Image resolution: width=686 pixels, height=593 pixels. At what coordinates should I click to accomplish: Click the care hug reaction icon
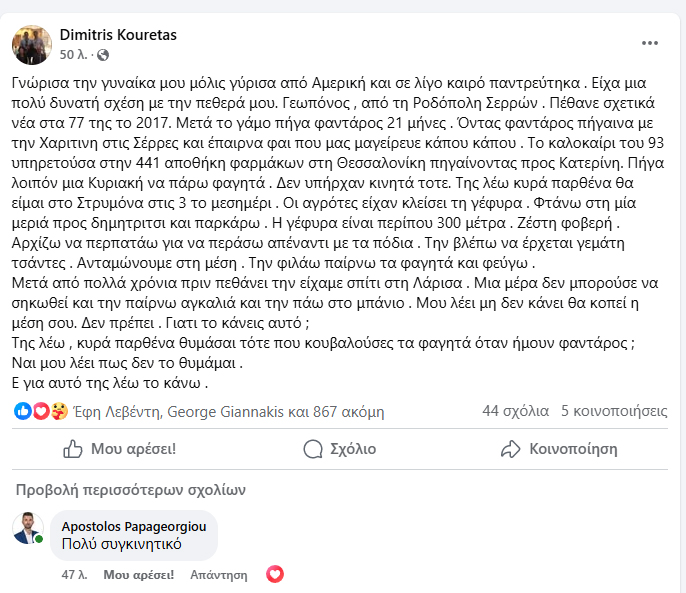click(x=58, y=411)
